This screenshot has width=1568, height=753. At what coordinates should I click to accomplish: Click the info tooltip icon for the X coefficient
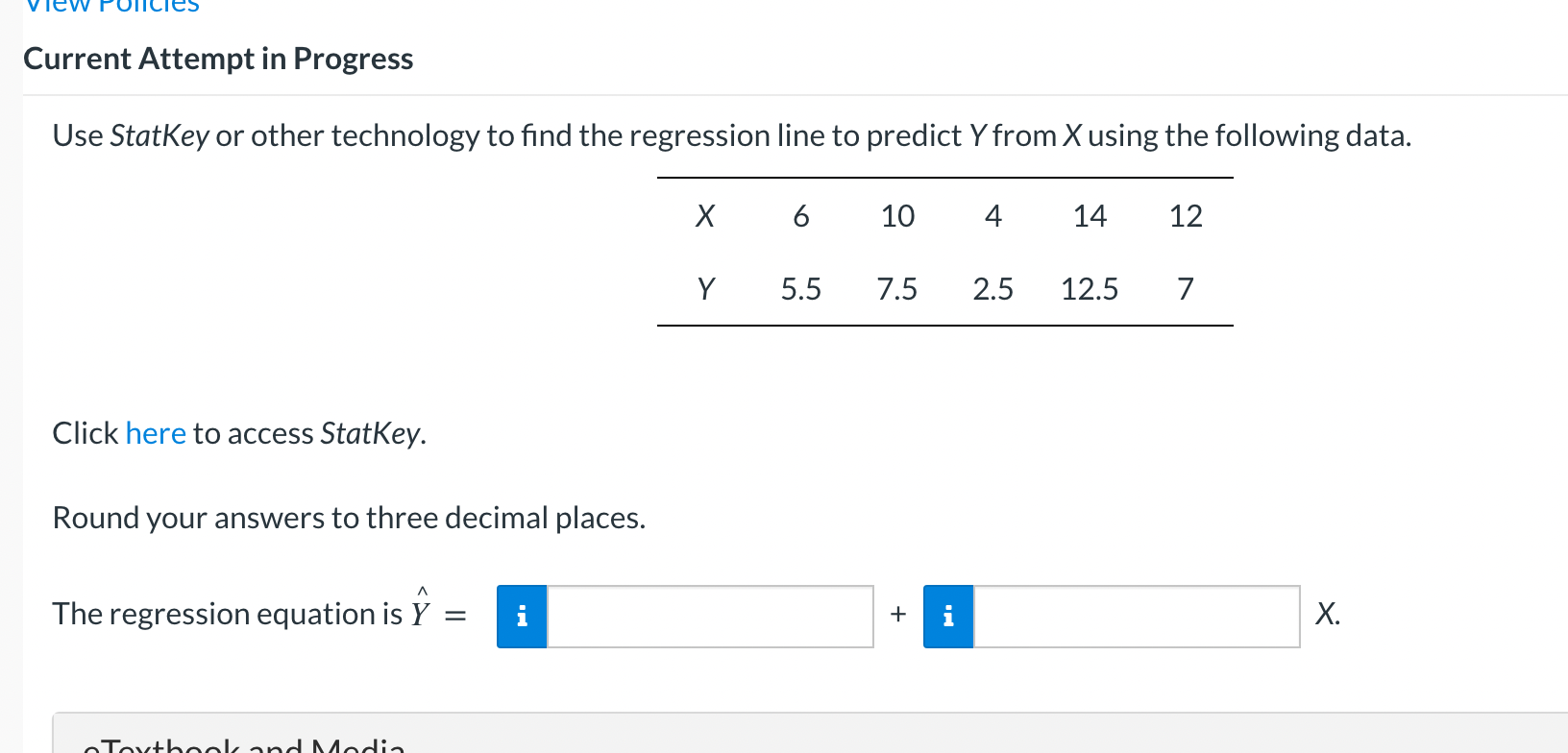point(948,616)
